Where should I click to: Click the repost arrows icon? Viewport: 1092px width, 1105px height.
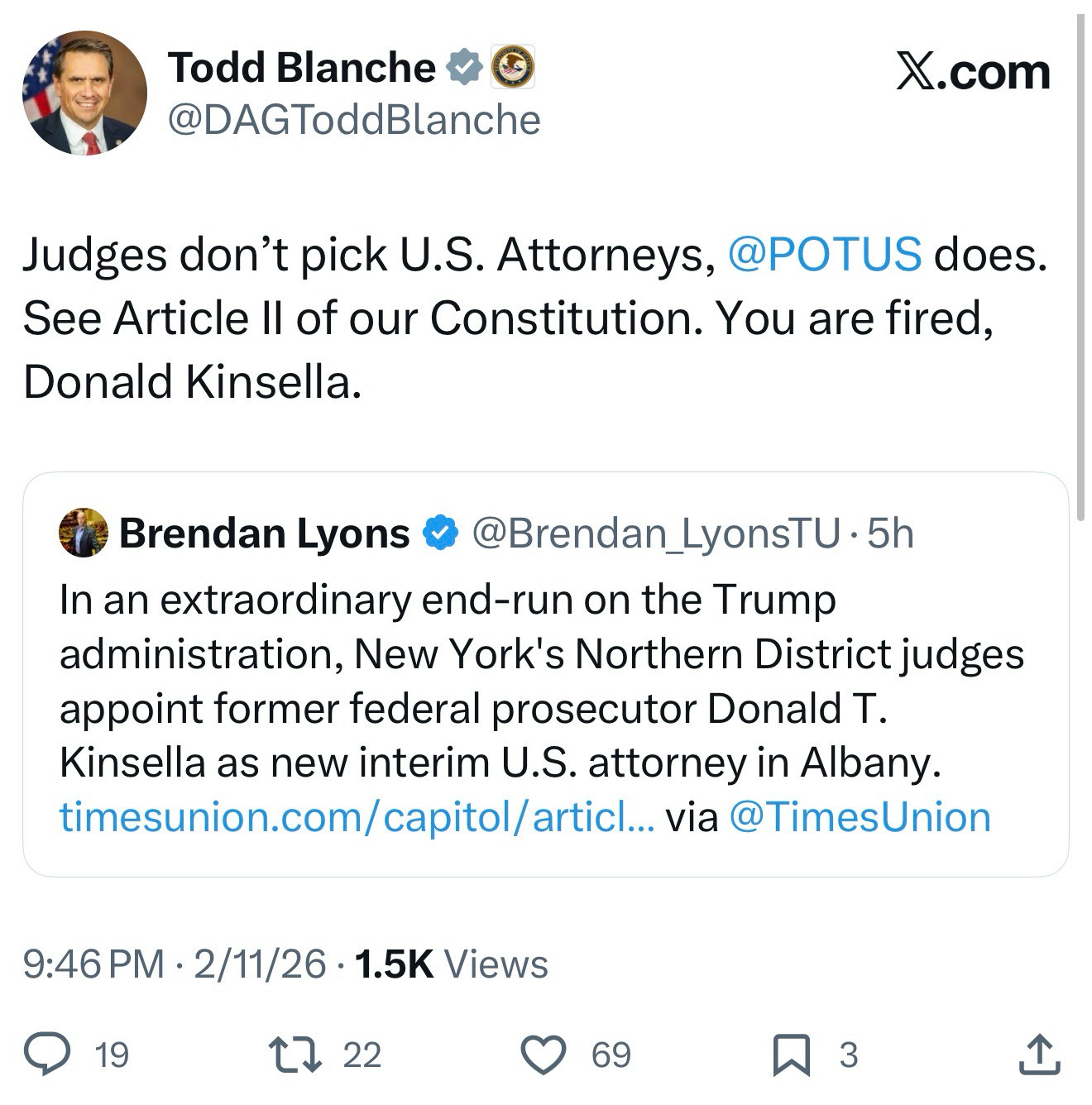coord(295,1055)
